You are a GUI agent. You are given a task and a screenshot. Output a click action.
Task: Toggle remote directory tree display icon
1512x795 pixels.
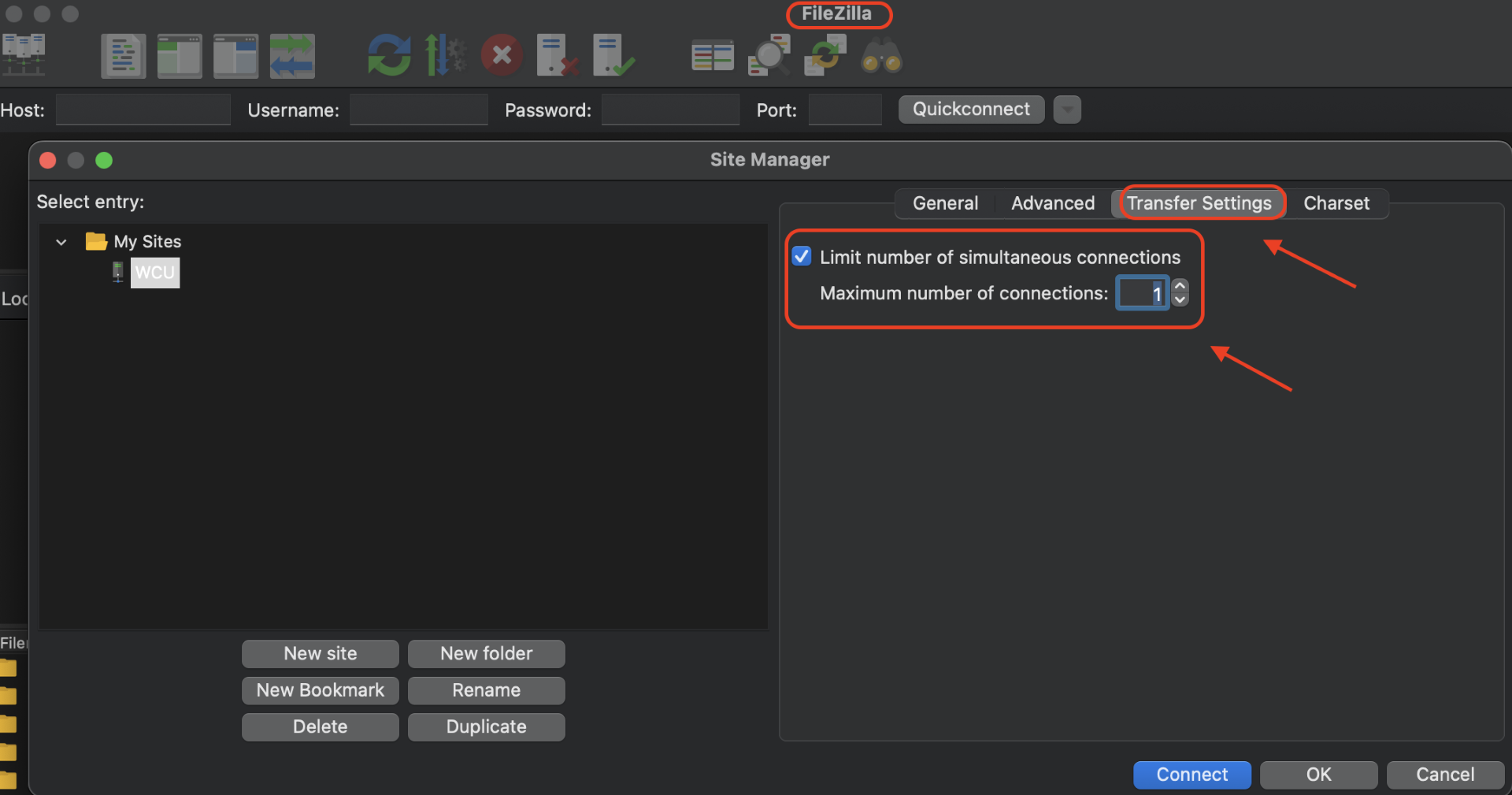point(235,56)
